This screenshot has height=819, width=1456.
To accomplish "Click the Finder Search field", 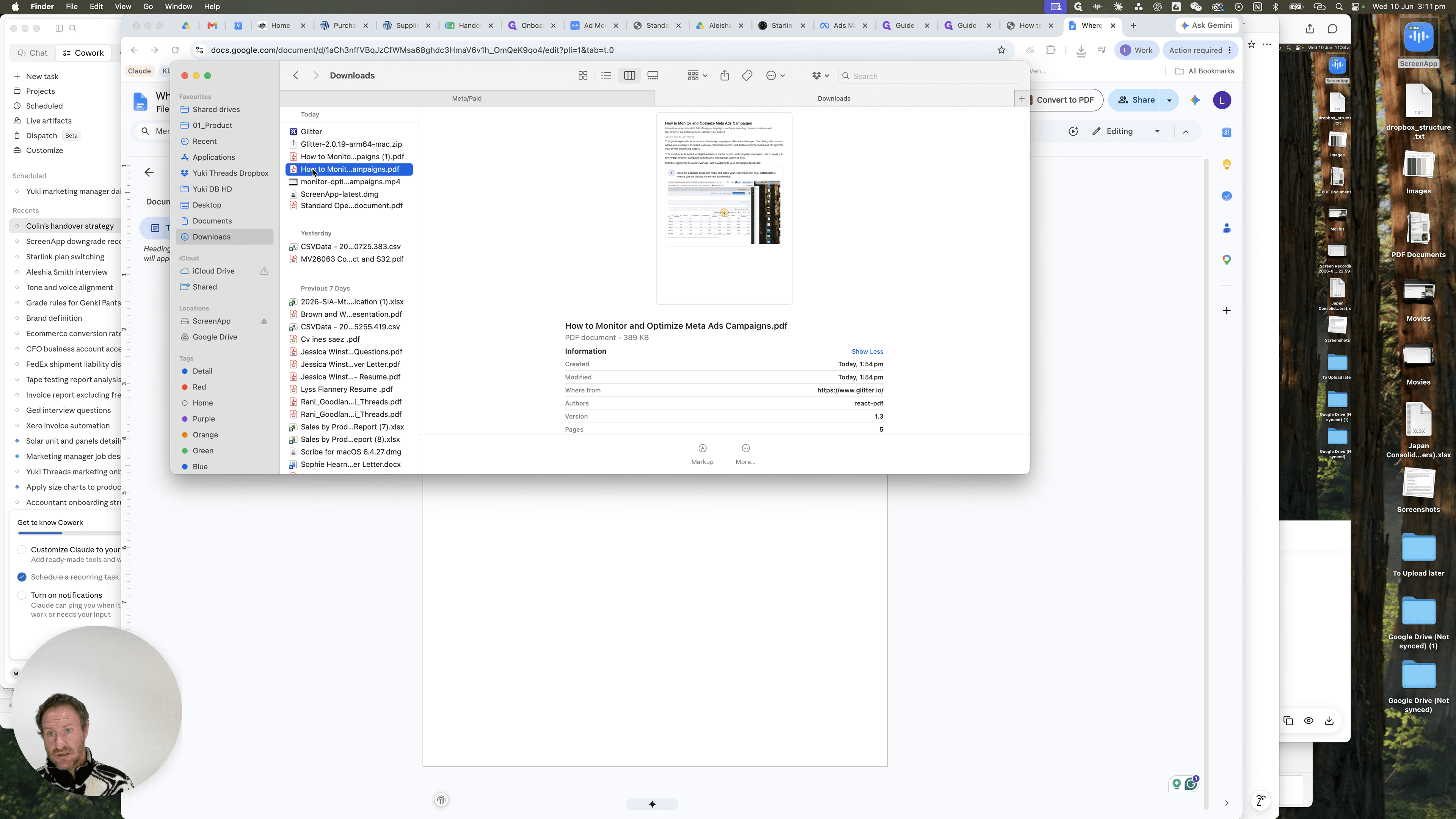I will (930, 76).
